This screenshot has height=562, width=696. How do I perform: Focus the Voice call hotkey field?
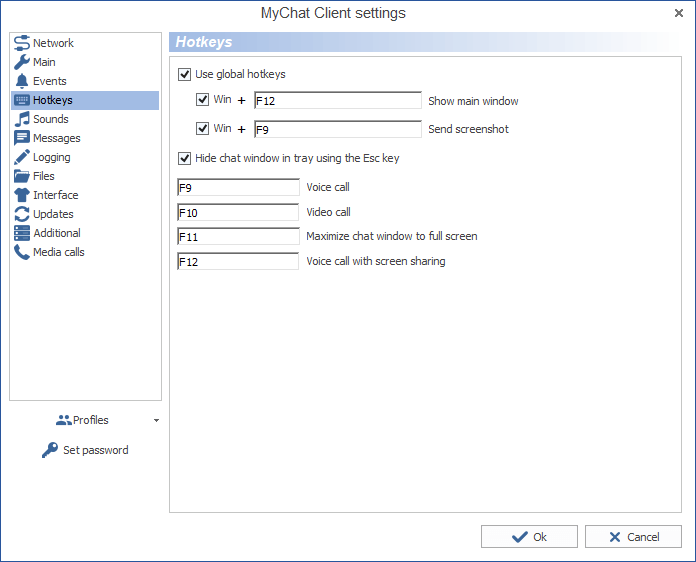(238, 187)
